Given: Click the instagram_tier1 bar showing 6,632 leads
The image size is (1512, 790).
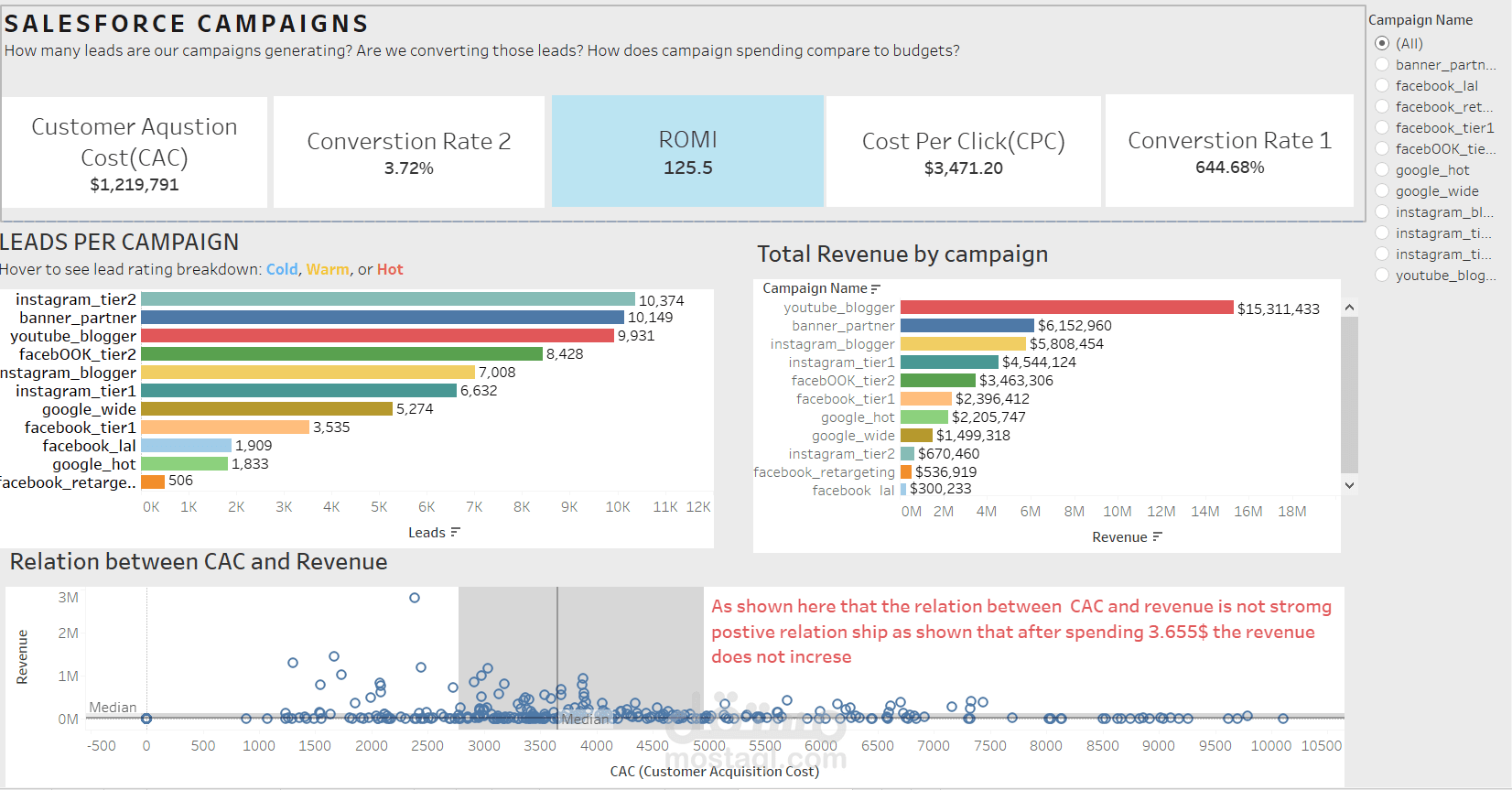Looking at the screenshot, I should (299, 391).
